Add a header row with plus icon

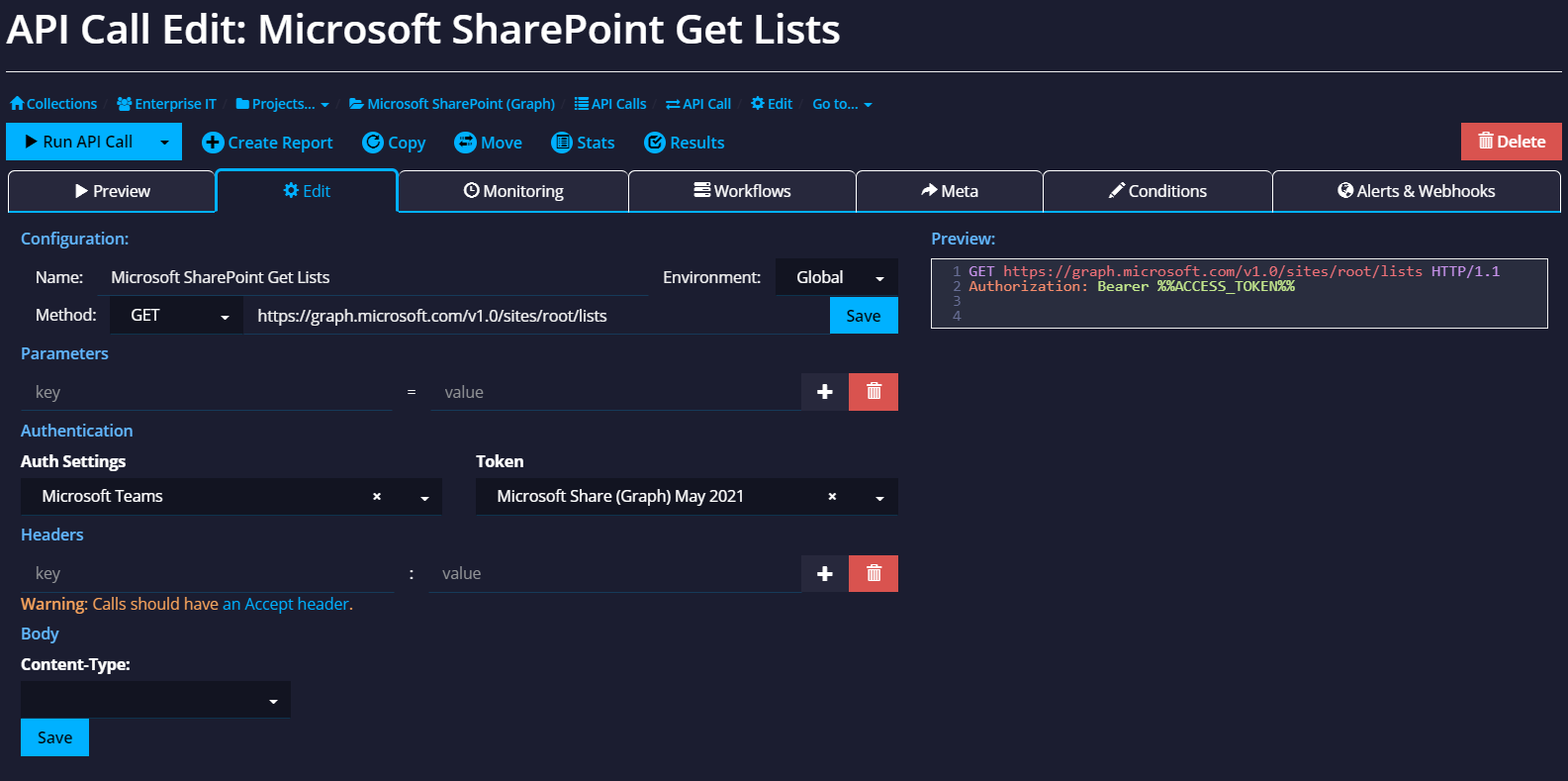824,573
